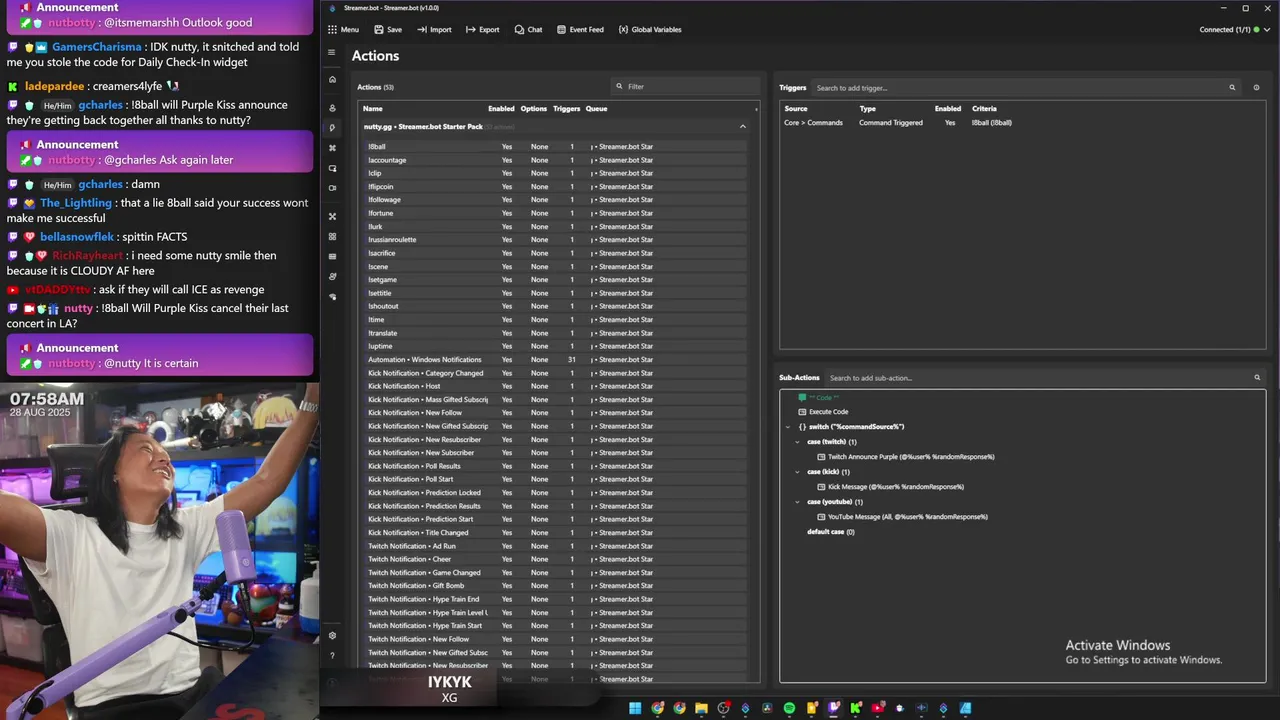Screen dimensions: 1280x720
Task: Select the default case branch
Action: point(830,532)
